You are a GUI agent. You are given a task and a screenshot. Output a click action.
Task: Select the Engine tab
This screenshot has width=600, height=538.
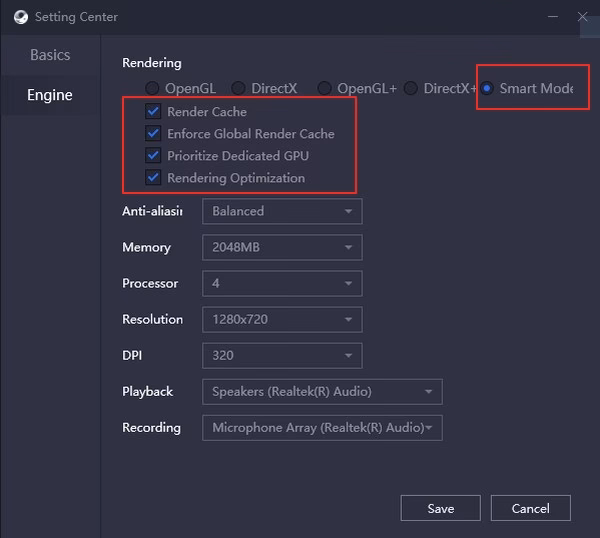click(50, 95)
